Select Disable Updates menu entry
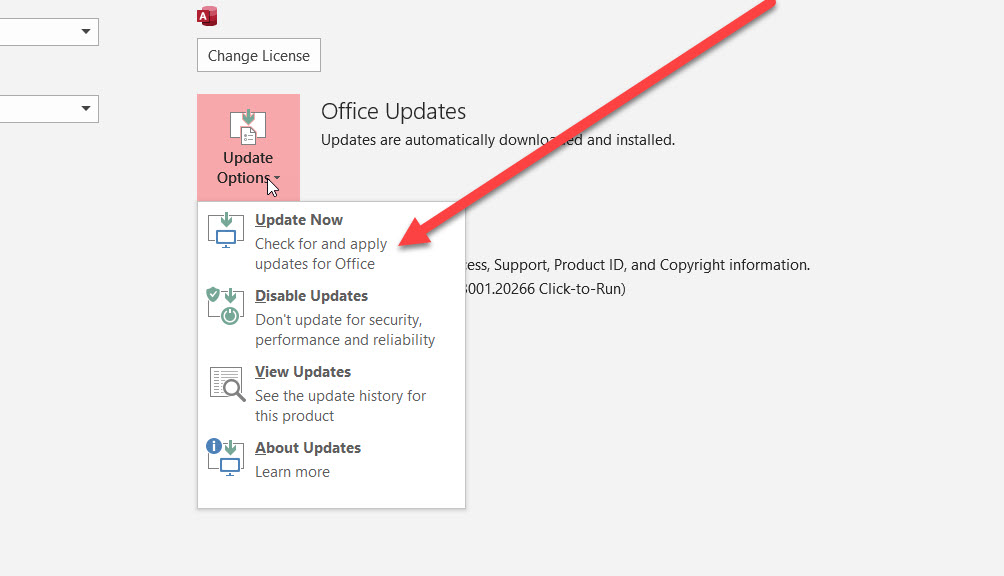Screen dimensions: 1004x576 (x=331, y=317)
